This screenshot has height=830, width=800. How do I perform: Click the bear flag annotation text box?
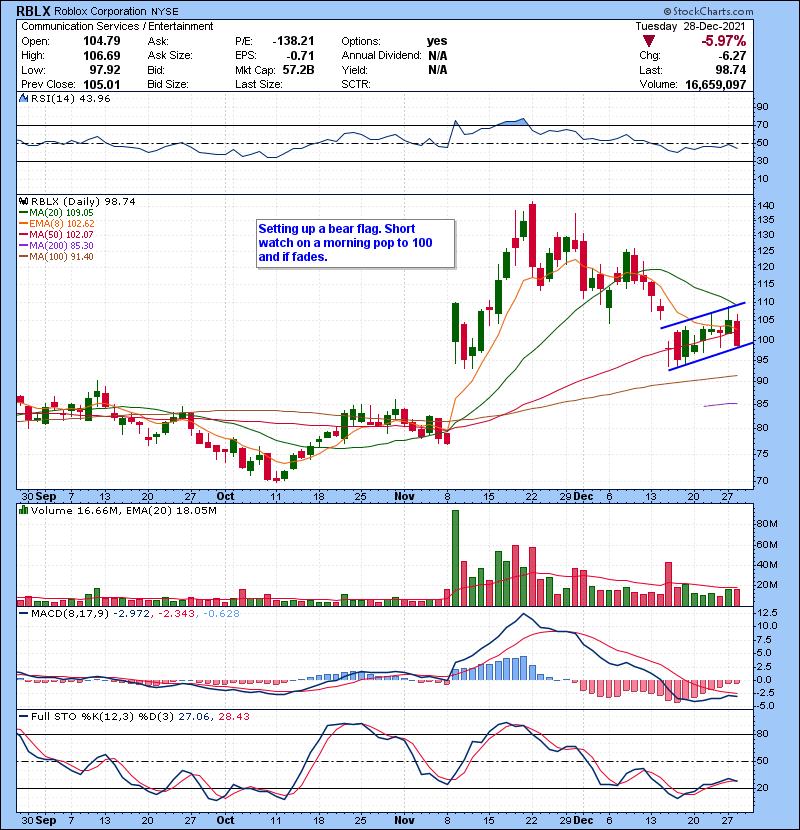click(x=355, y=243)
